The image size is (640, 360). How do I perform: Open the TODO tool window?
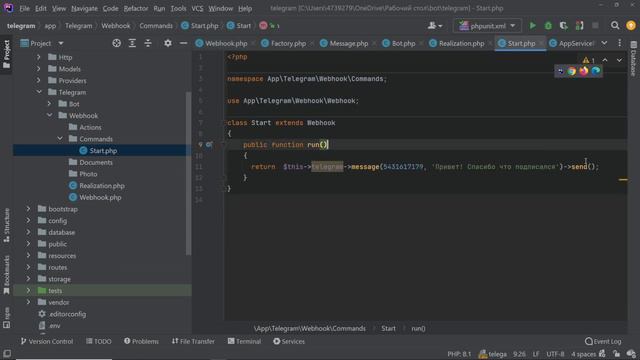(99, 341)
